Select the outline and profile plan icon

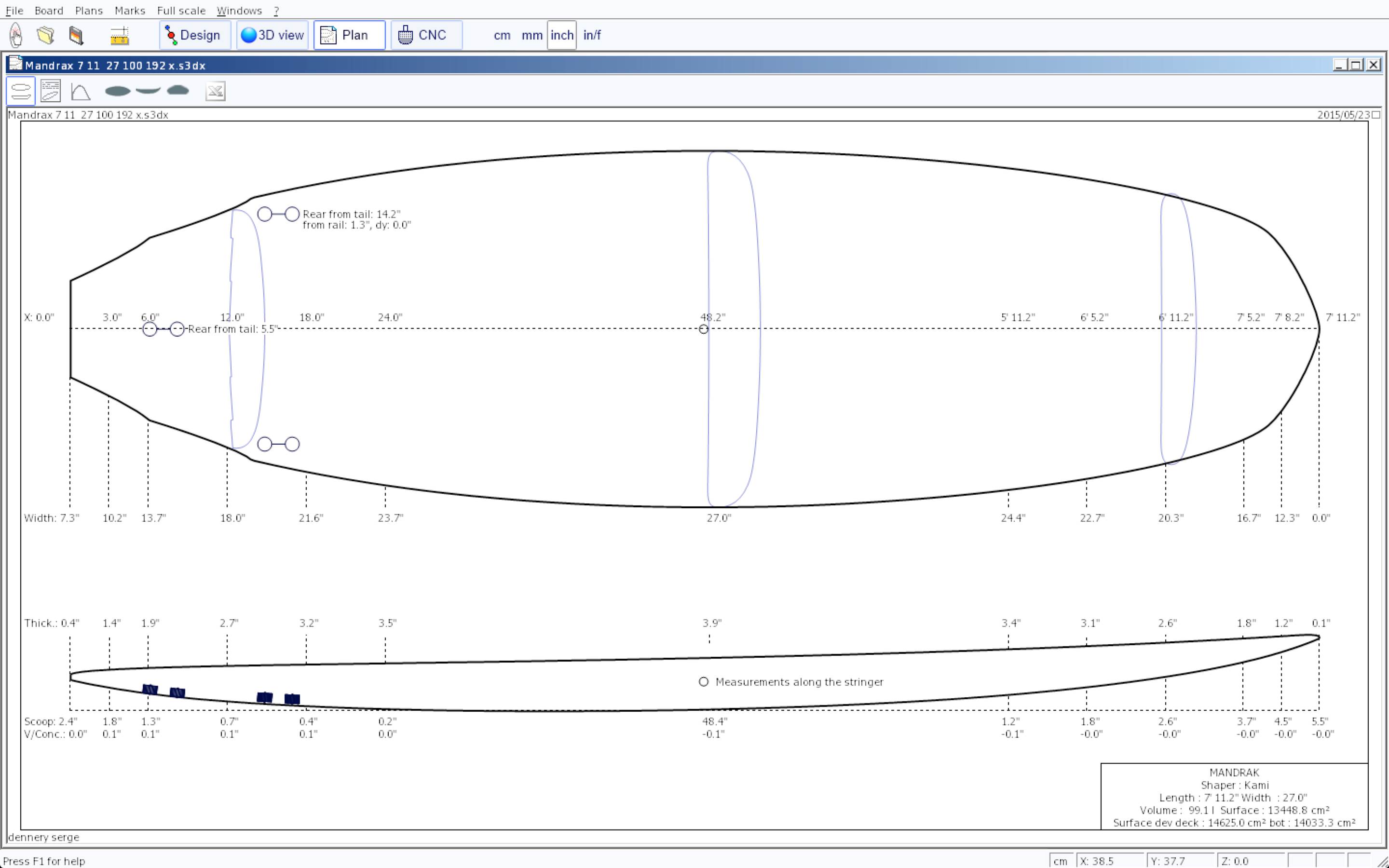(21, 91)
